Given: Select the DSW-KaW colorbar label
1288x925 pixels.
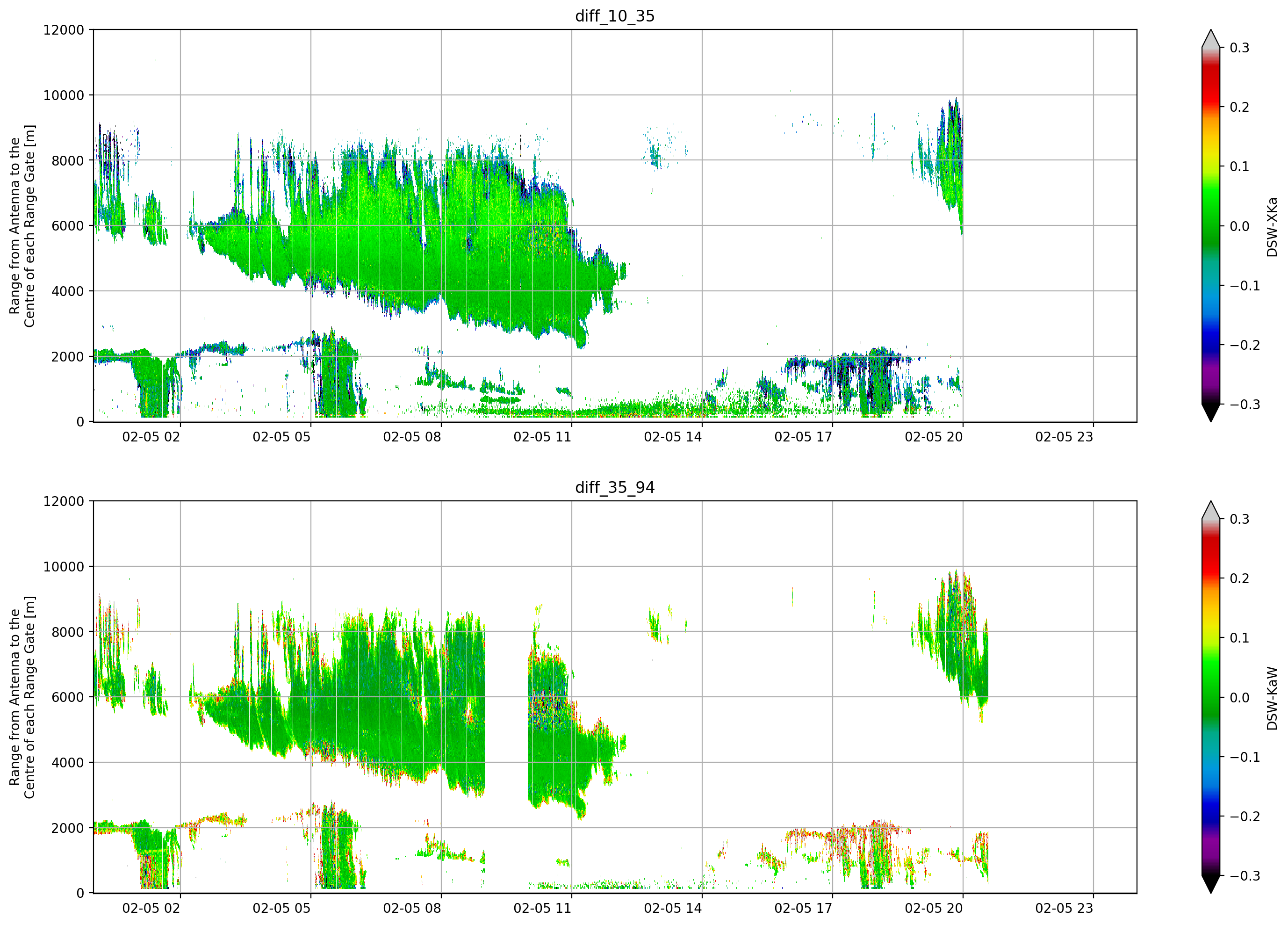Looking at the screenshot, I should [x=1272, y=698].
